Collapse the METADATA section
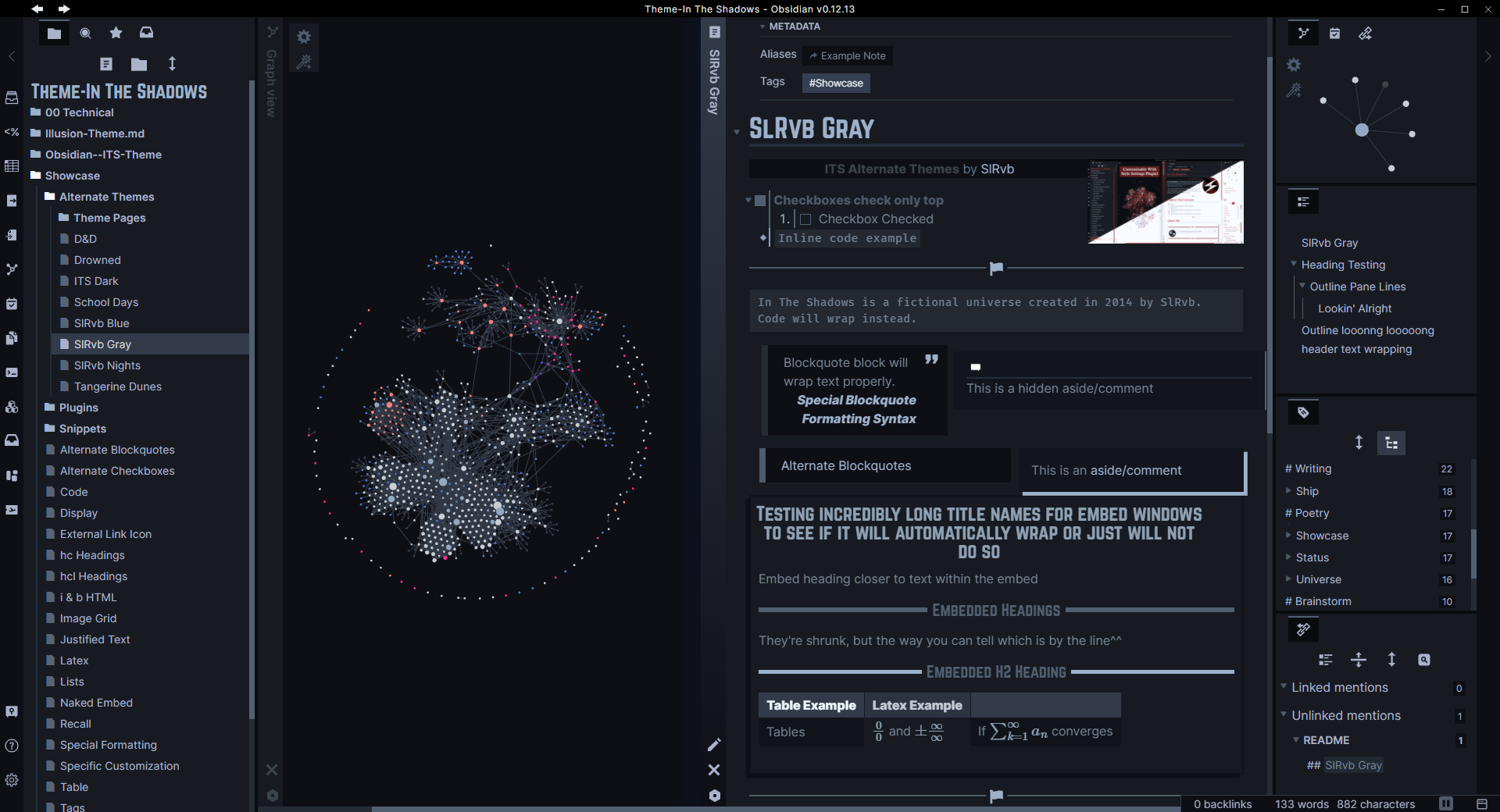The image size is (1500, 812). (762, 27)
